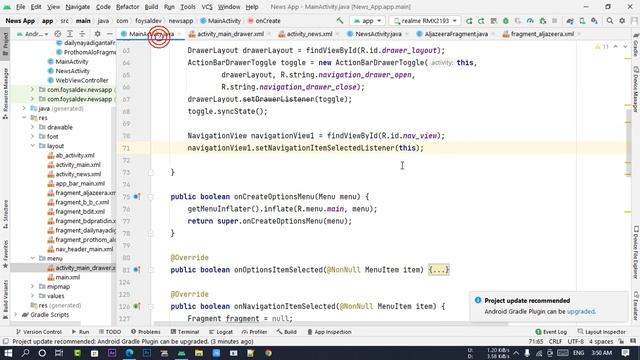This screenshot has width=640, height=360.
Task: Toggle the Structure tool window
Action: pyautogui.click(x=5, y=214)
